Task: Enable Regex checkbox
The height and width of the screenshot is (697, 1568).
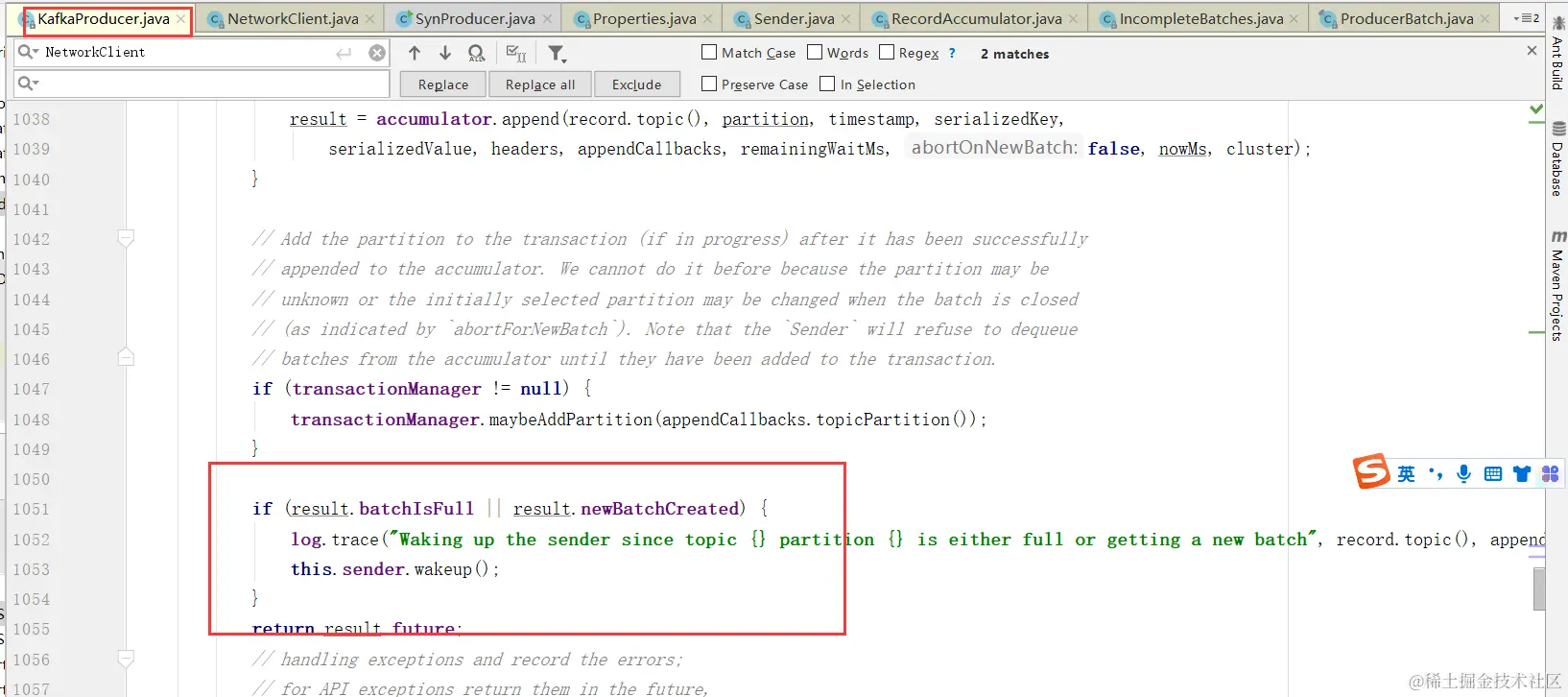Action: point(887,53)
